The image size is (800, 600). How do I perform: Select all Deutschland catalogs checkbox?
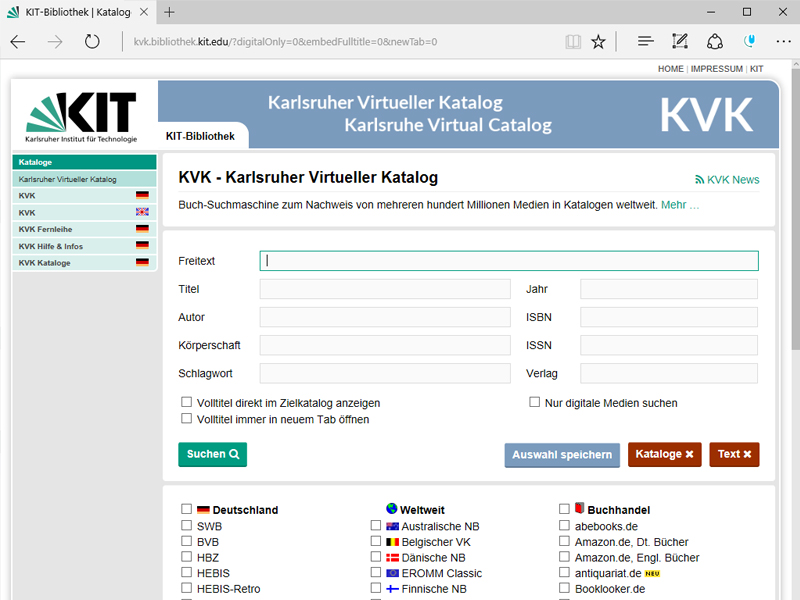tap(187, 509)
